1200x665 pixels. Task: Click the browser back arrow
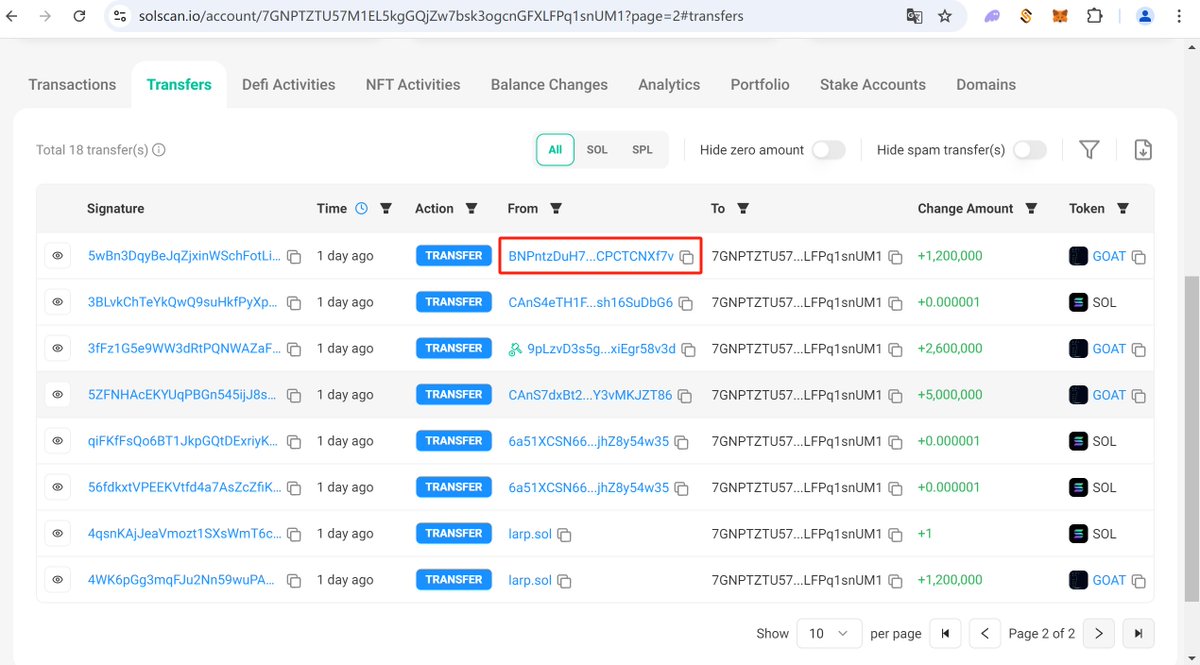click(12, 16)
